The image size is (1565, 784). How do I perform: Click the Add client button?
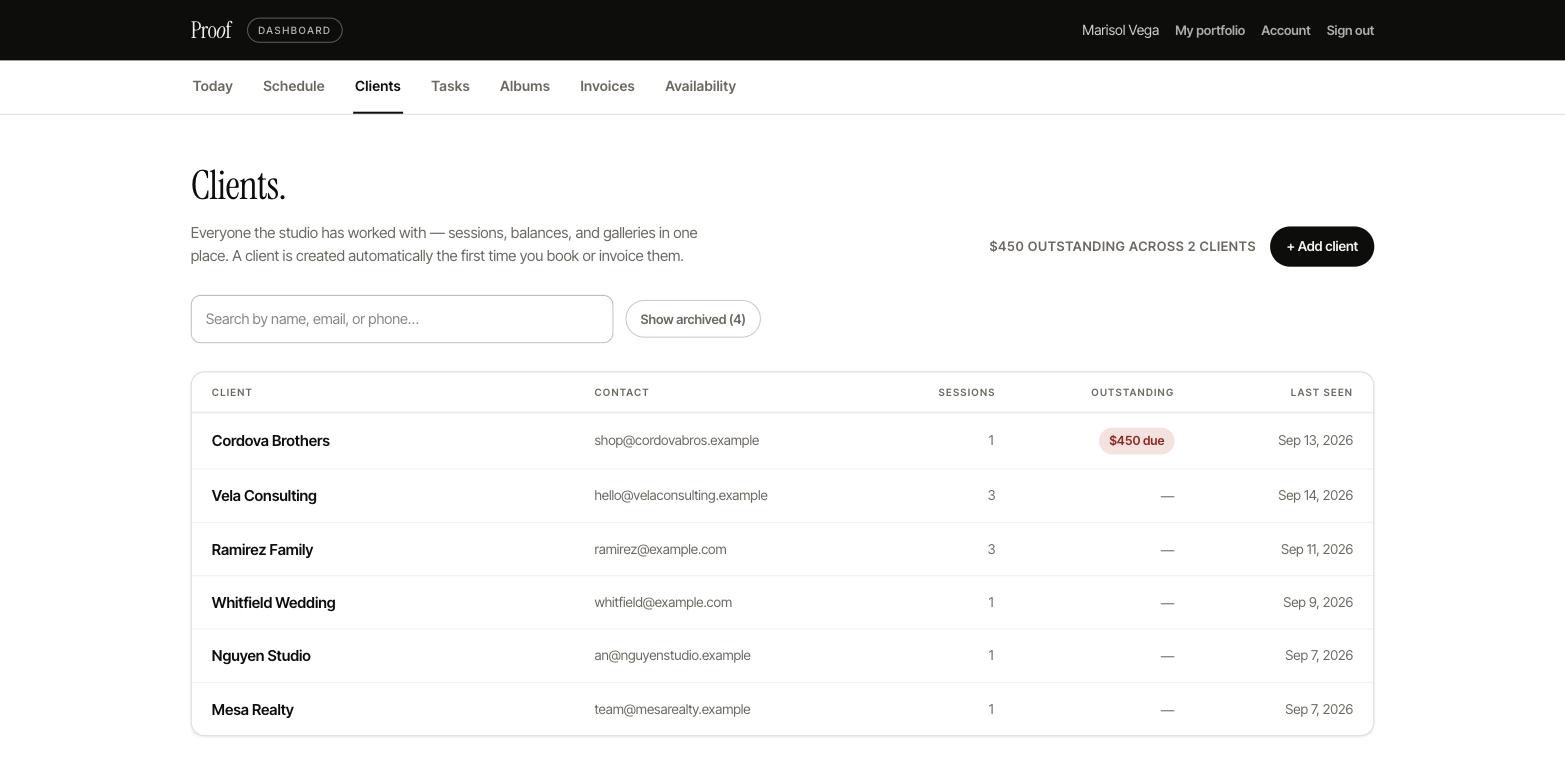pos(1322,246)
